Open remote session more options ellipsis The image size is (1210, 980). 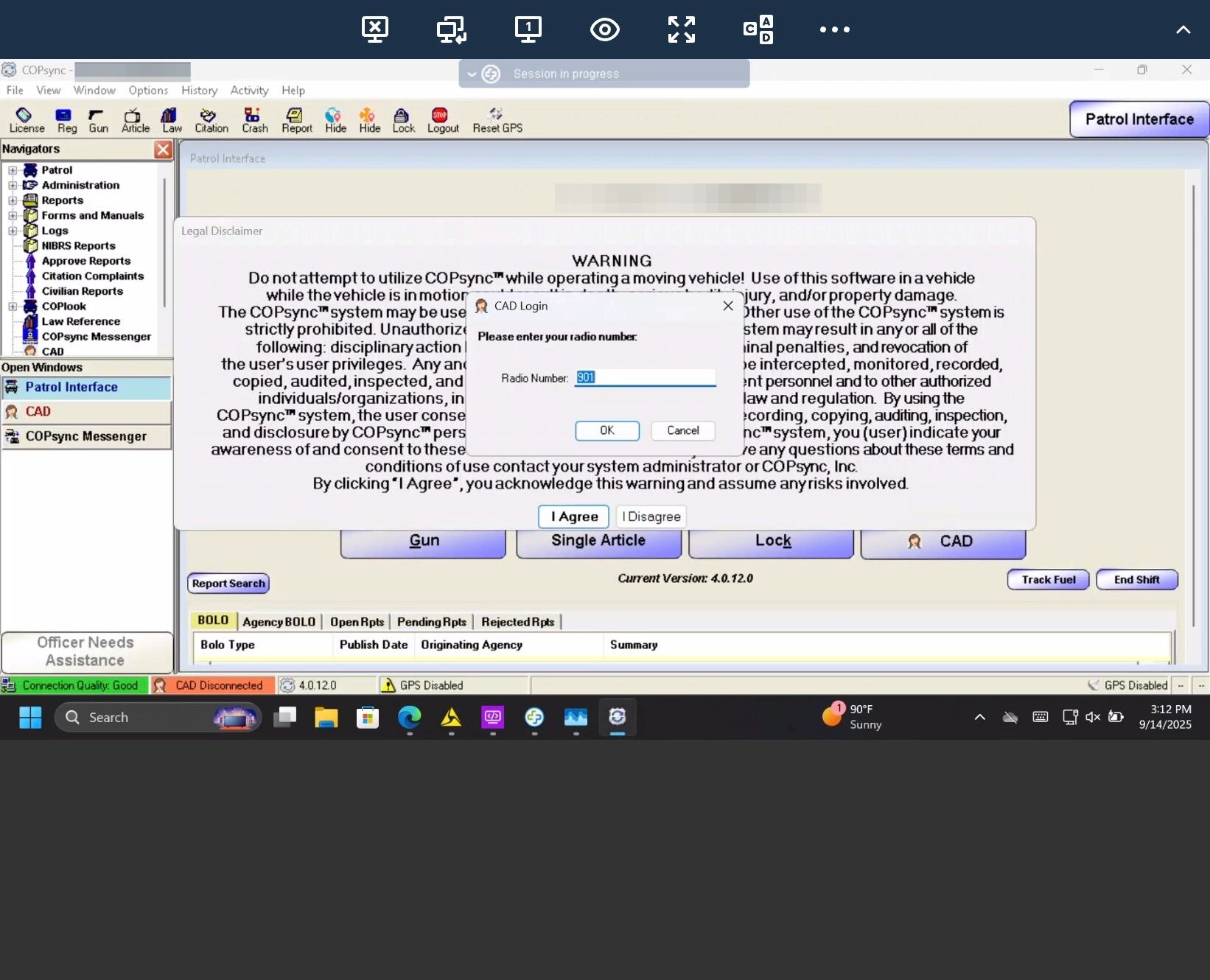835,29
